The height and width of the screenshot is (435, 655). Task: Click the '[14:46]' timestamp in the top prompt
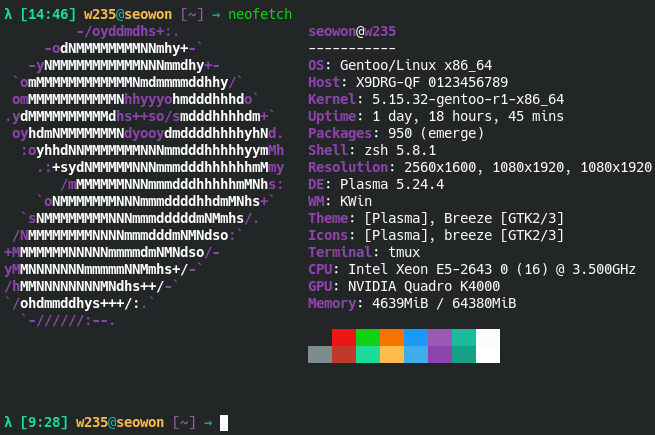click(x=48, y=14)
